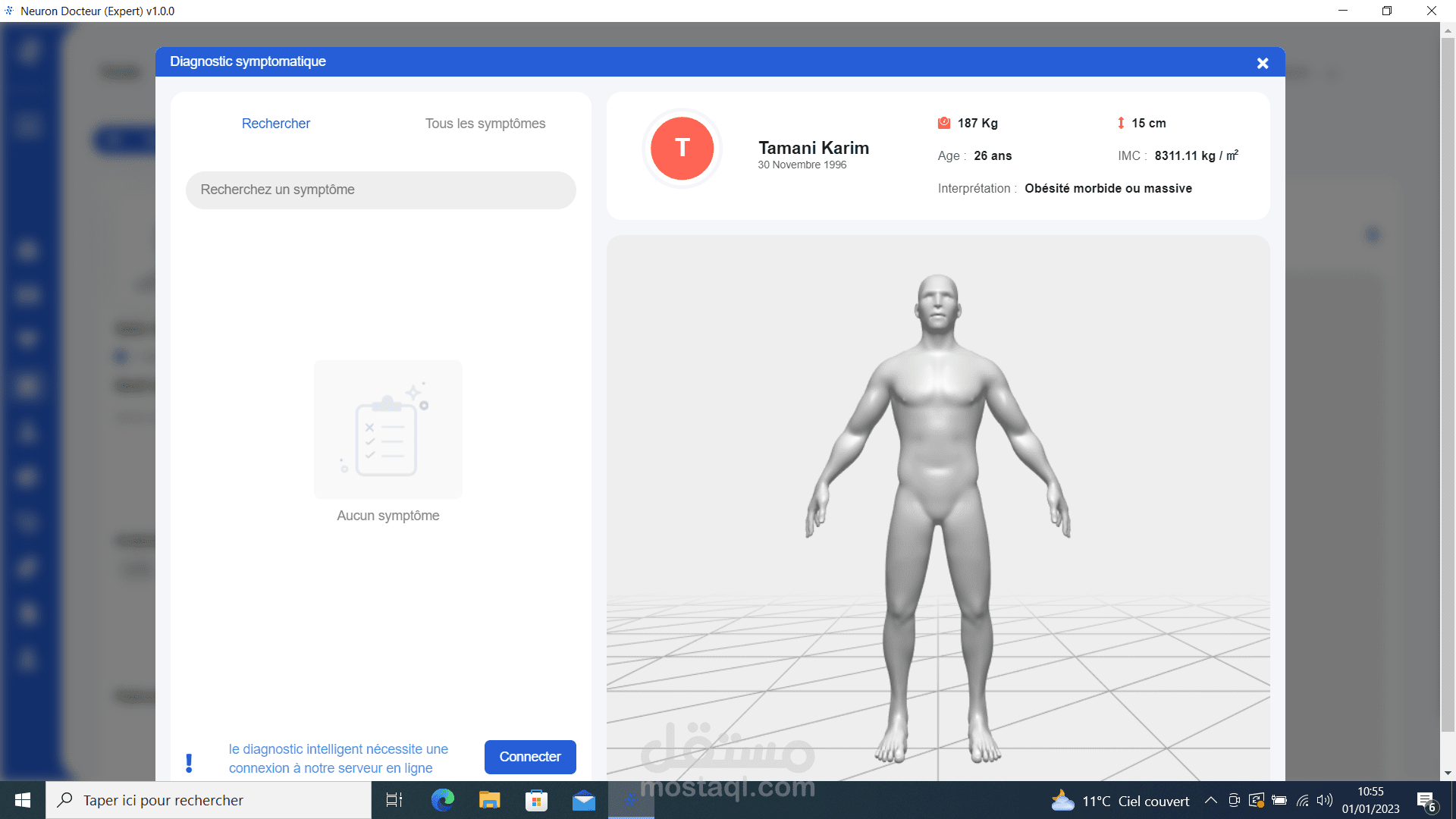
Task: Click the Aucun symptôme clipboard illustration
Action: point(388,429)
